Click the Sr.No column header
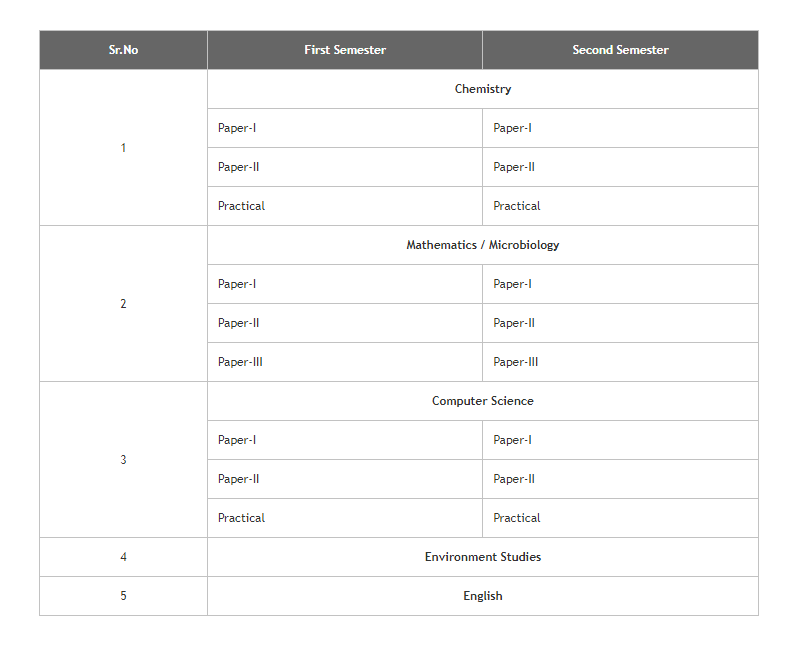The image size is (800, 650). point(123,50)
